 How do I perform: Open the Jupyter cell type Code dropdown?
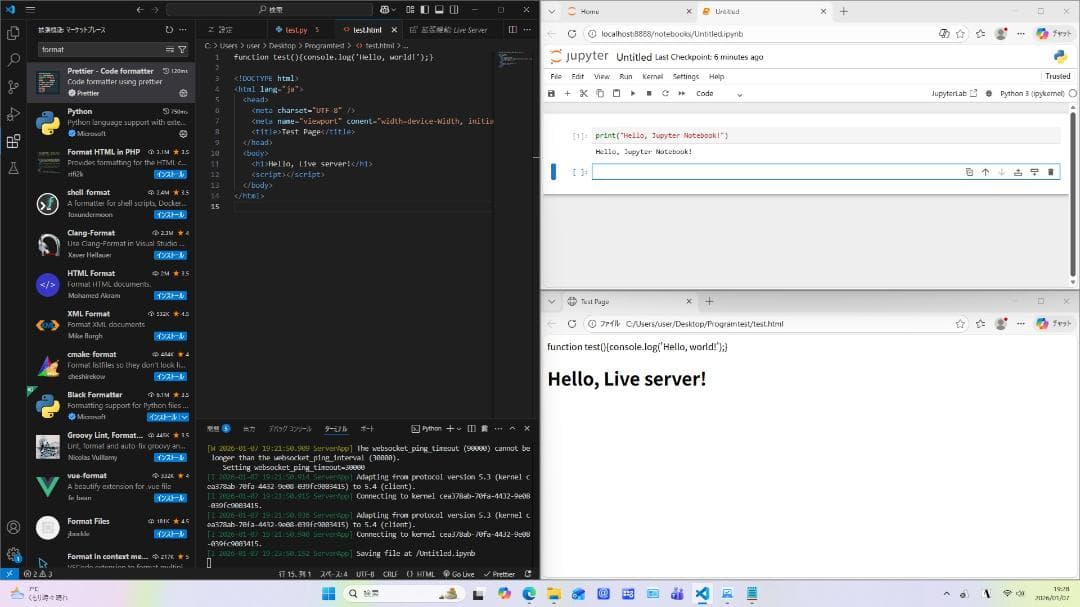click(719, 93)
